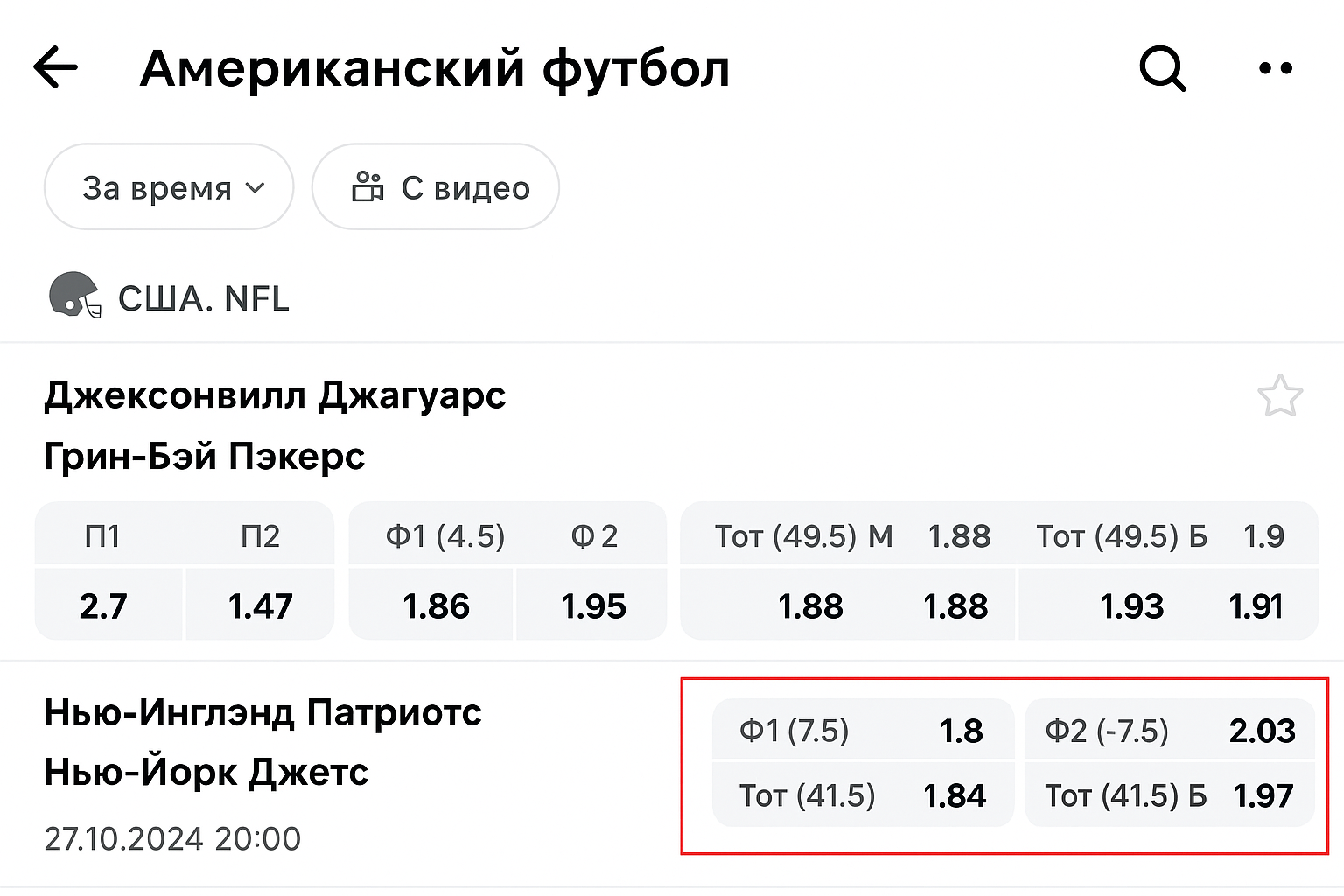Tap the back arrow icon

(56, 68)
